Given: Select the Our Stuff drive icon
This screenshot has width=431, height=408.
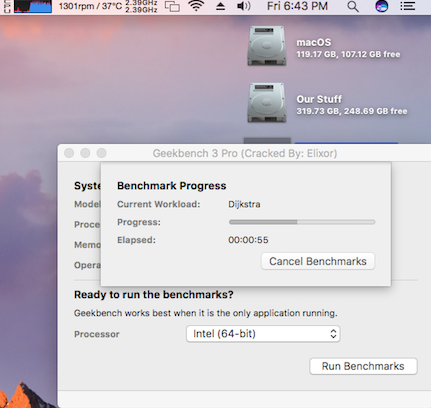Looking at the screenshot, I should 267,103.
